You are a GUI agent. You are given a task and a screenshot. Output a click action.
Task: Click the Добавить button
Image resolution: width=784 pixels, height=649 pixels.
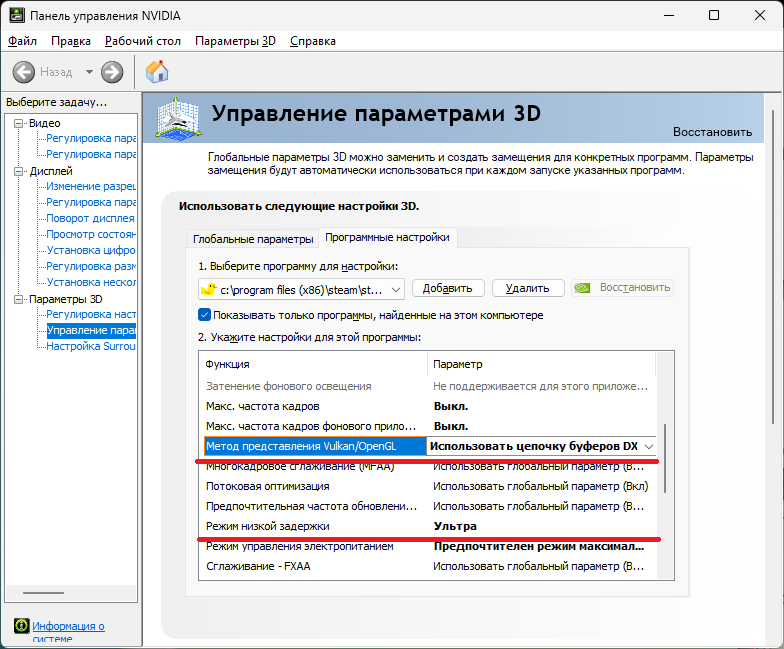(448, 288)
